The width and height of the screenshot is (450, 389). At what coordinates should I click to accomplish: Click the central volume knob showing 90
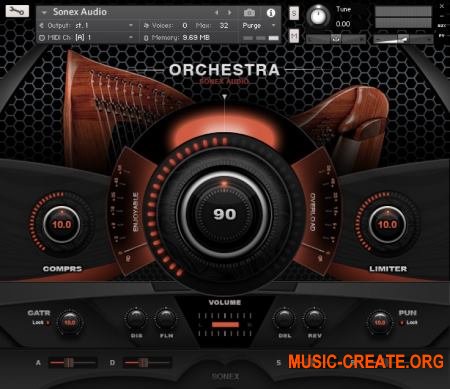[x=225, y=214]
